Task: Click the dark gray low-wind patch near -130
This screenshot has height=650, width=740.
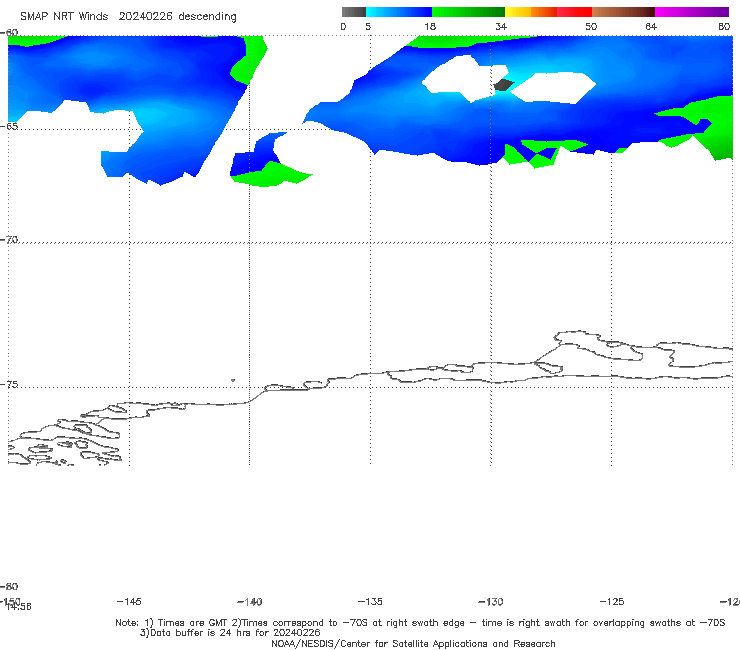Action: (x=504, y=85)
